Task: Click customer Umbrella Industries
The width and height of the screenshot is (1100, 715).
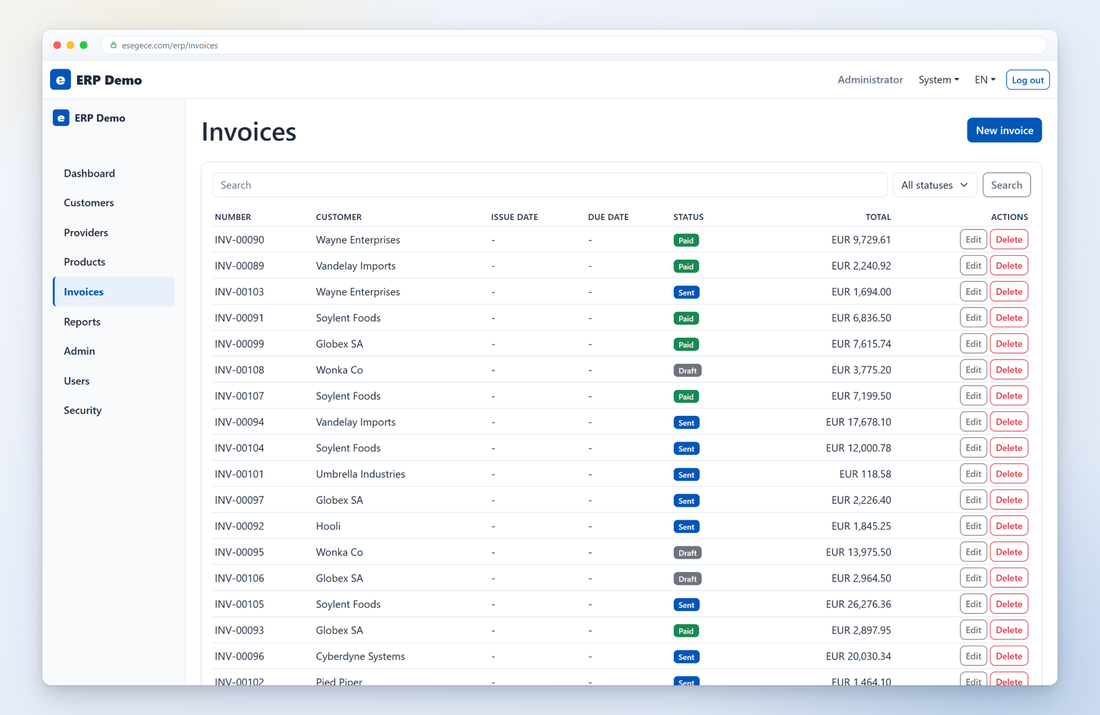Action: [360, 474]
